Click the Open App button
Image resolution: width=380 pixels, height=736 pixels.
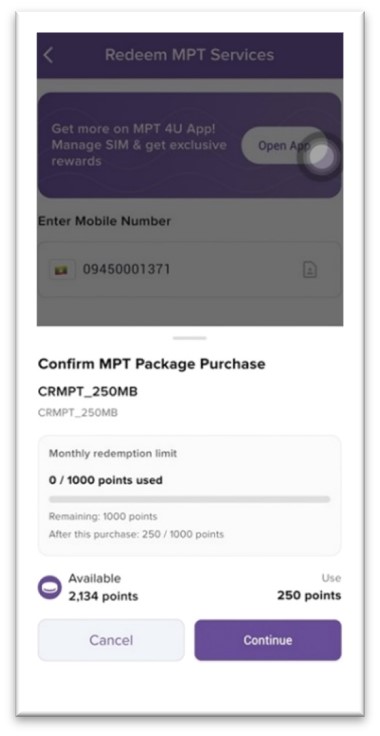point(284,146)
